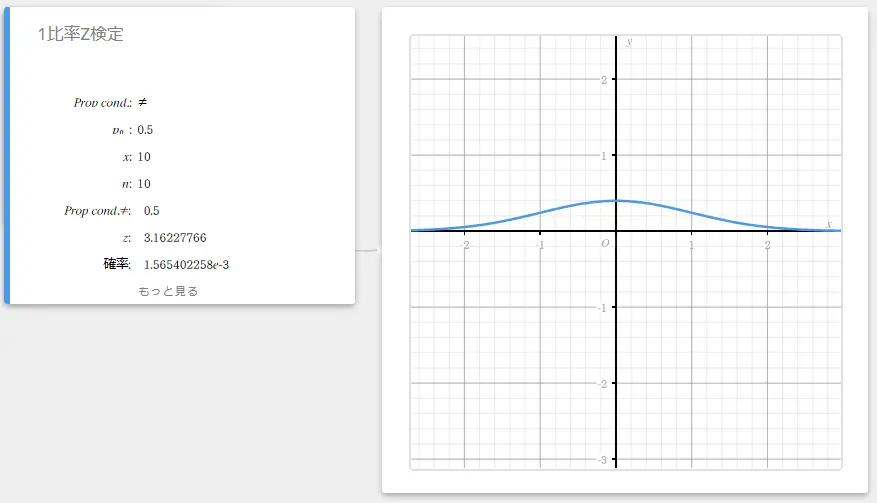Select the Prop cond.≠ result 0.5
The width and height of the screenshot is (877, 503).
click(152, 210)
